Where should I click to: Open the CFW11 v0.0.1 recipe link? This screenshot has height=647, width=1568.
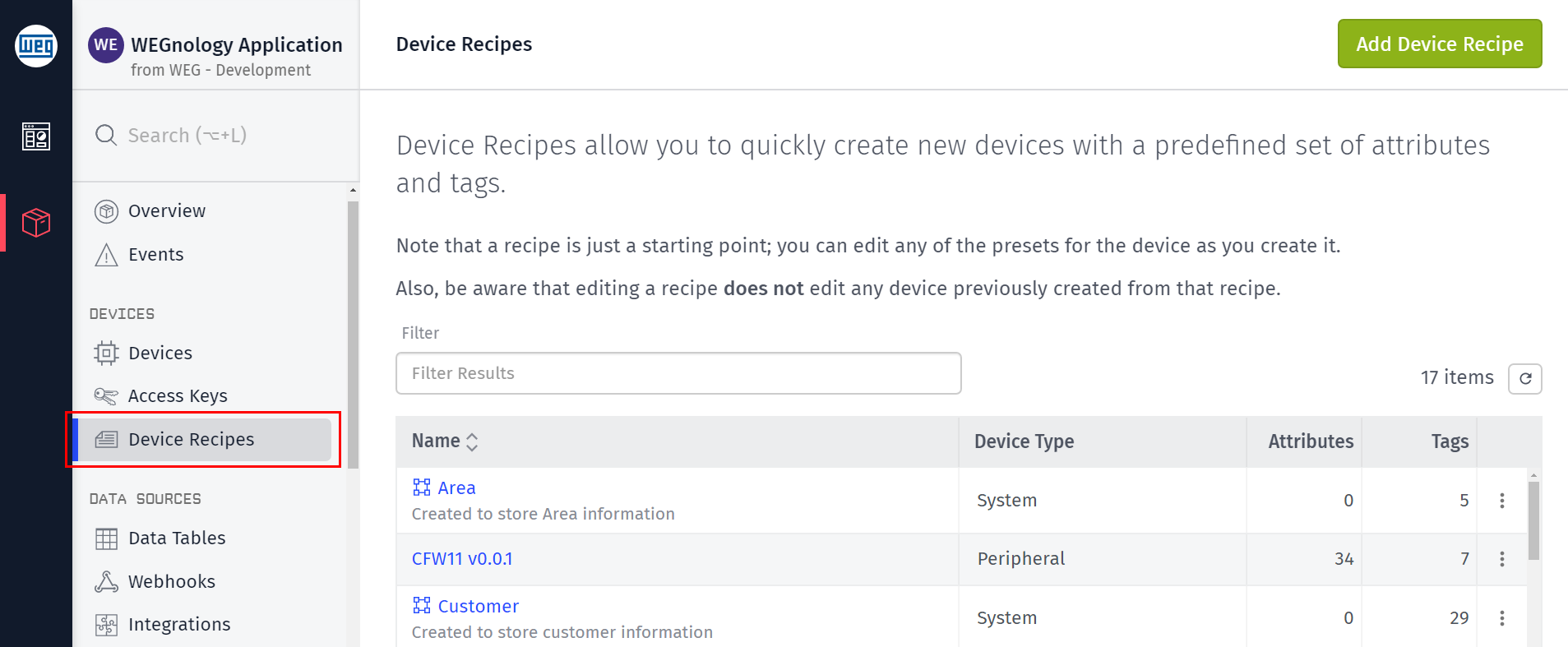click(462, 559)
